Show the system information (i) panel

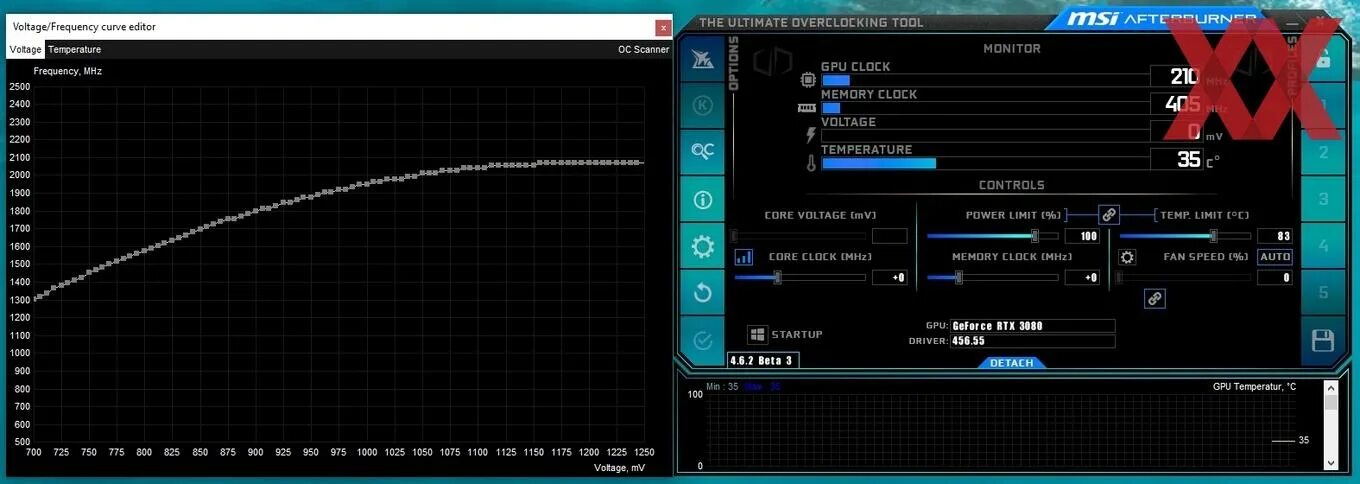pyautogui.click(x=702, y=200)
